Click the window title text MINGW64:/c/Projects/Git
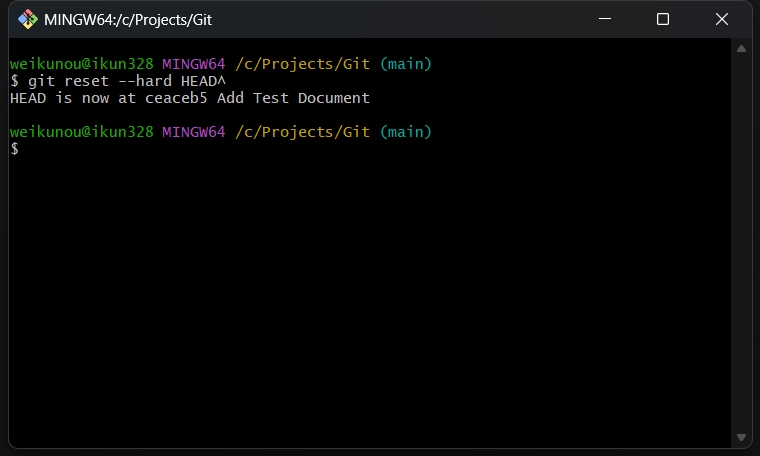Screen dimensions: 760x456 (x=128, y=20)
